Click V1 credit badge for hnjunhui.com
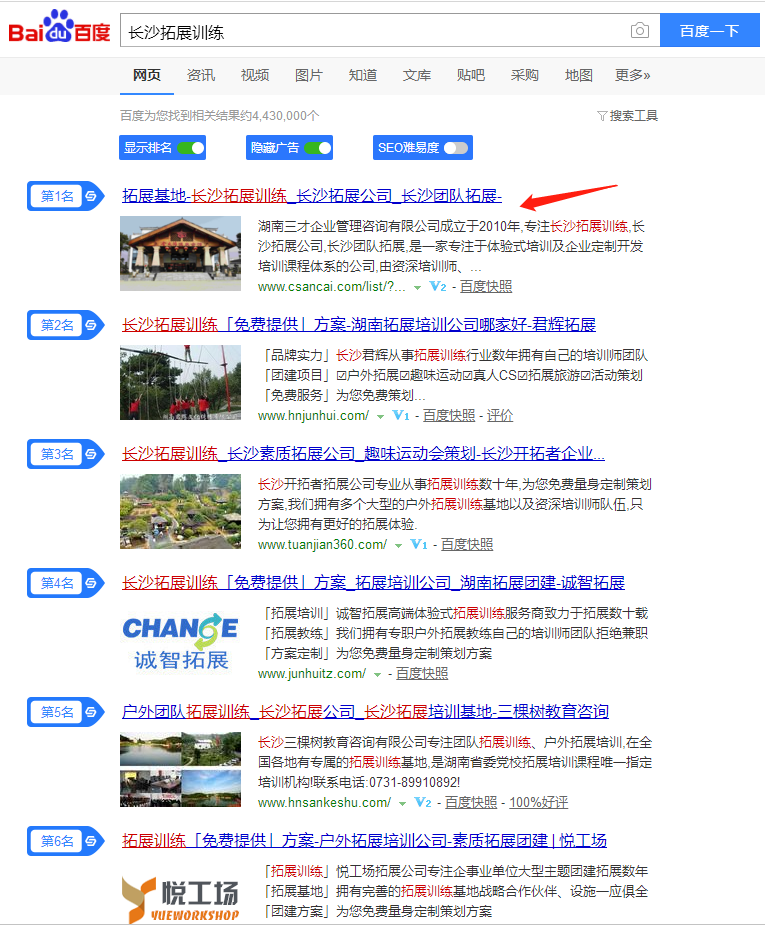 tap(401, 416)
